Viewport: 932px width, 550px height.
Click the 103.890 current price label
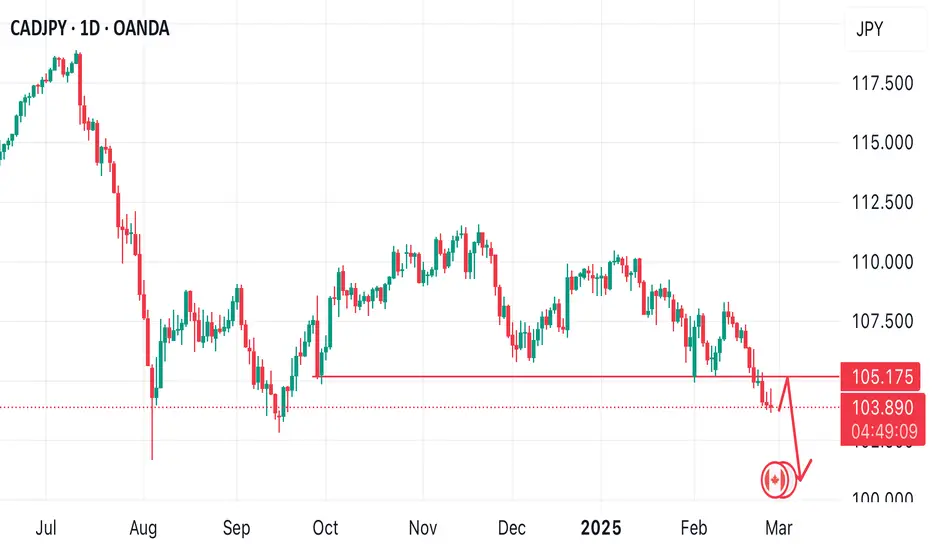[882, 407]
